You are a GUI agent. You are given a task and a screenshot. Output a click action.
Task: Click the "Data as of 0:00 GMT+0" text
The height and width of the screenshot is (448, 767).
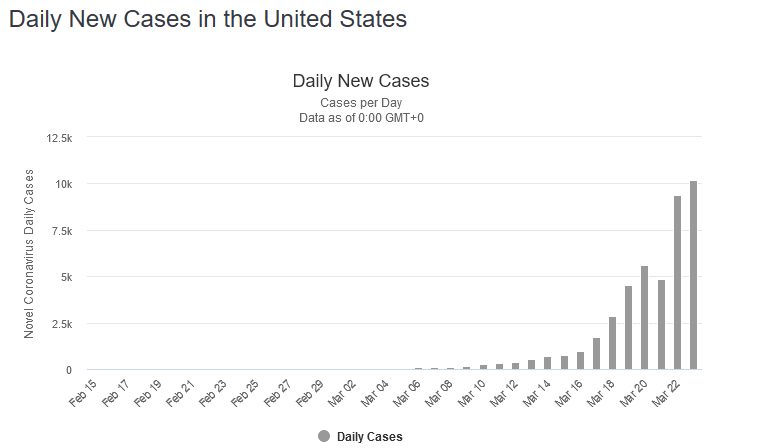pyautogui.click(x=360, y=118)
